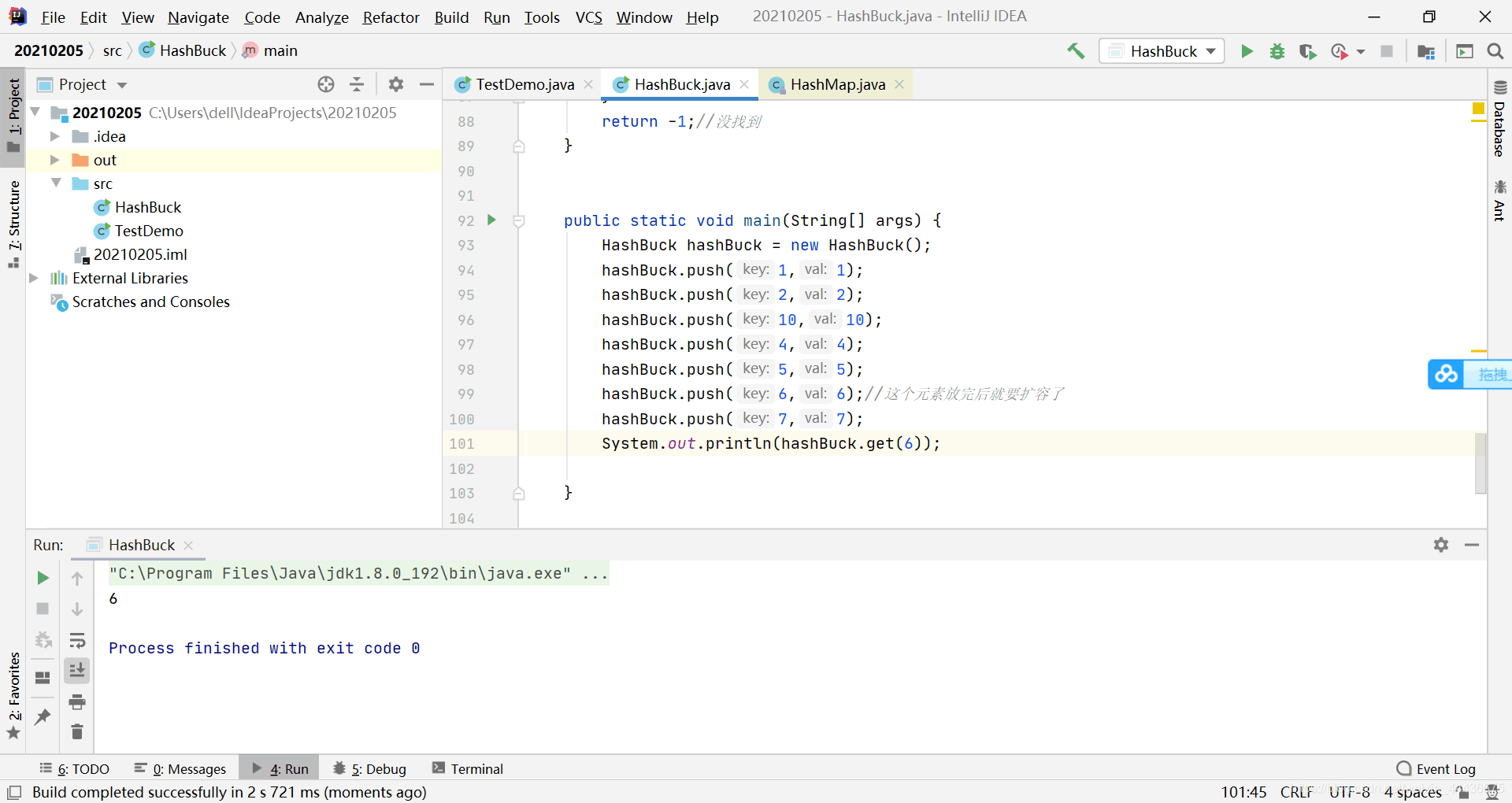Toggle scroll to end of console

pyautogui.click(x=77, y=670)
